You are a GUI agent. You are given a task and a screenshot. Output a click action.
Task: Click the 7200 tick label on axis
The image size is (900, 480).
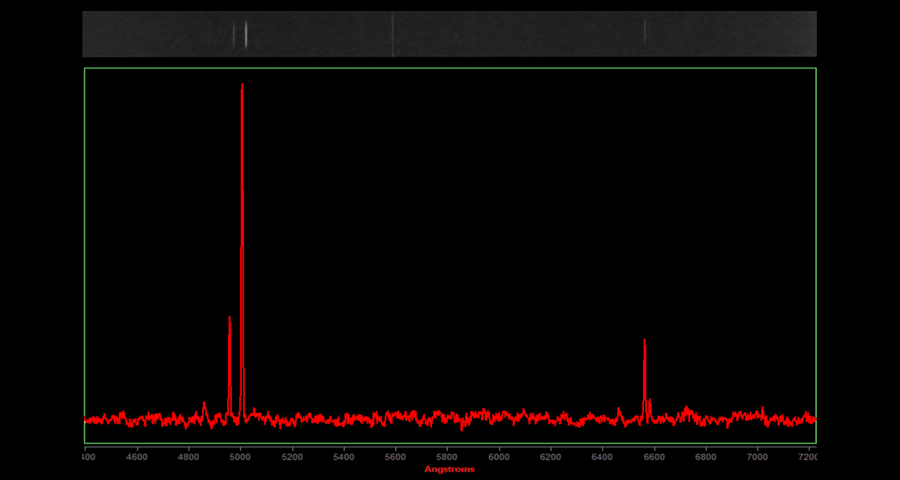coord(808,457)
